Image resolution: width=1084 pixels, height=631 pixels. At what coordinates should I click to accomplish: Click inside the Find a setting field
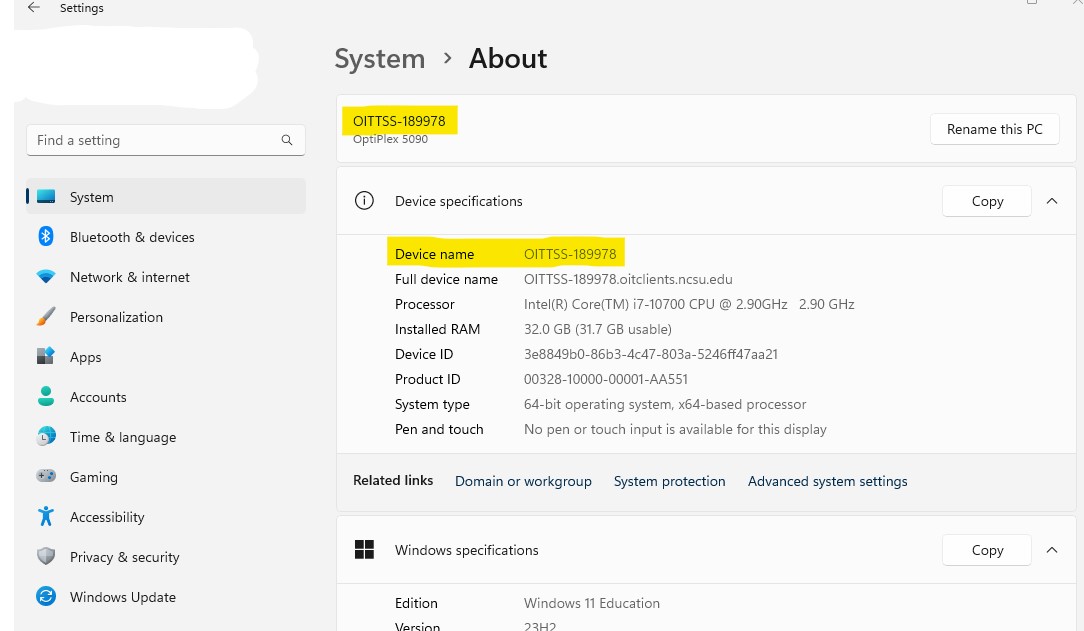click(150, 140)
